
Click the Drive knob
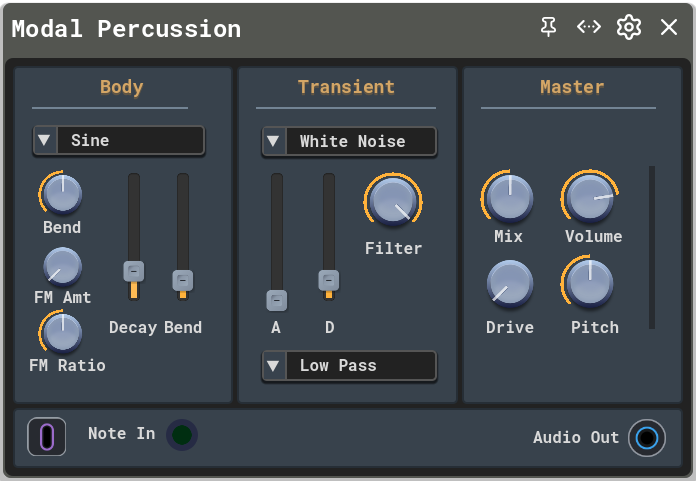[x=510, y=283]
